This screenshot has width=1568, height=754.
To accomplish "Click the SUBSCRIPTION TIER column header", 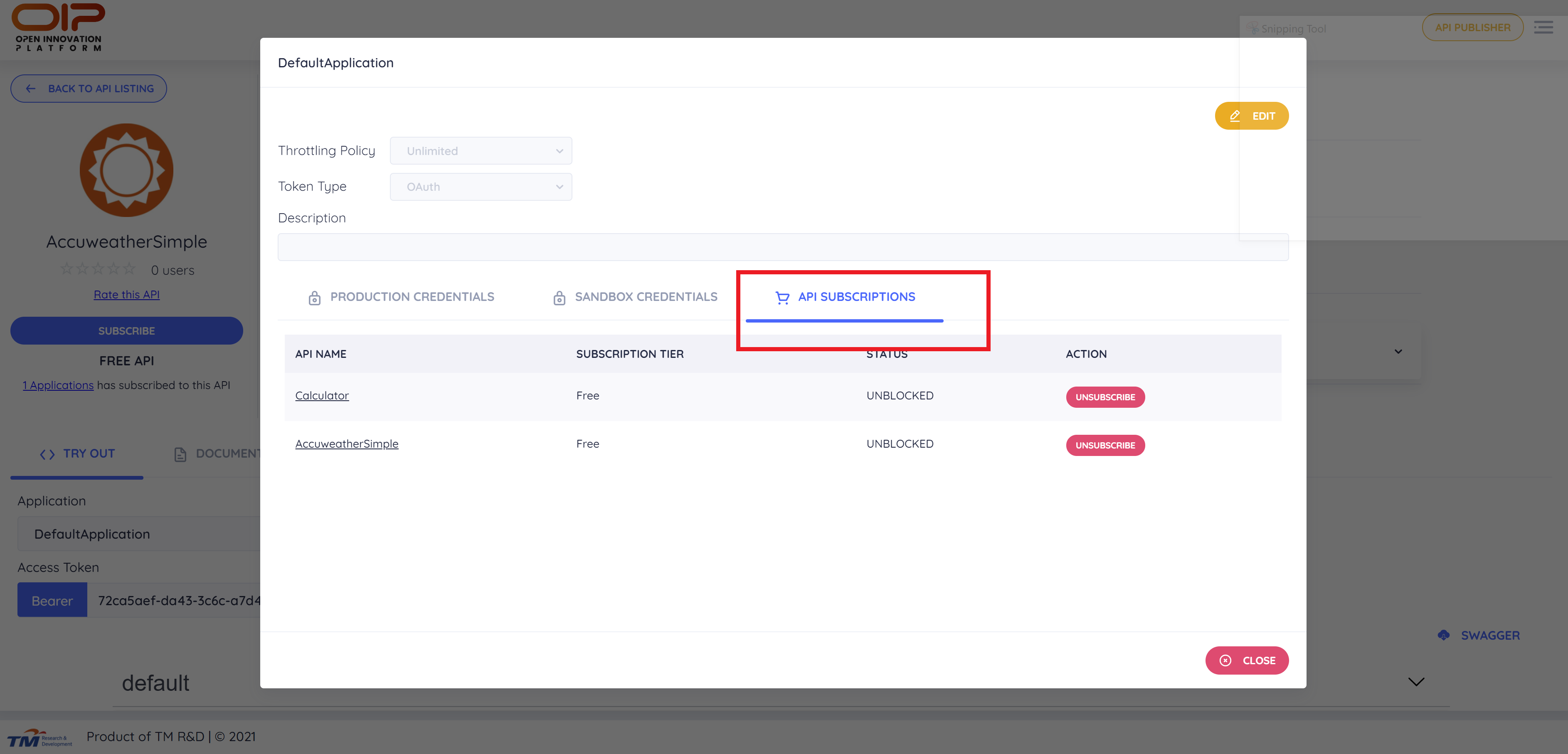I will click(x=630, y=354).
